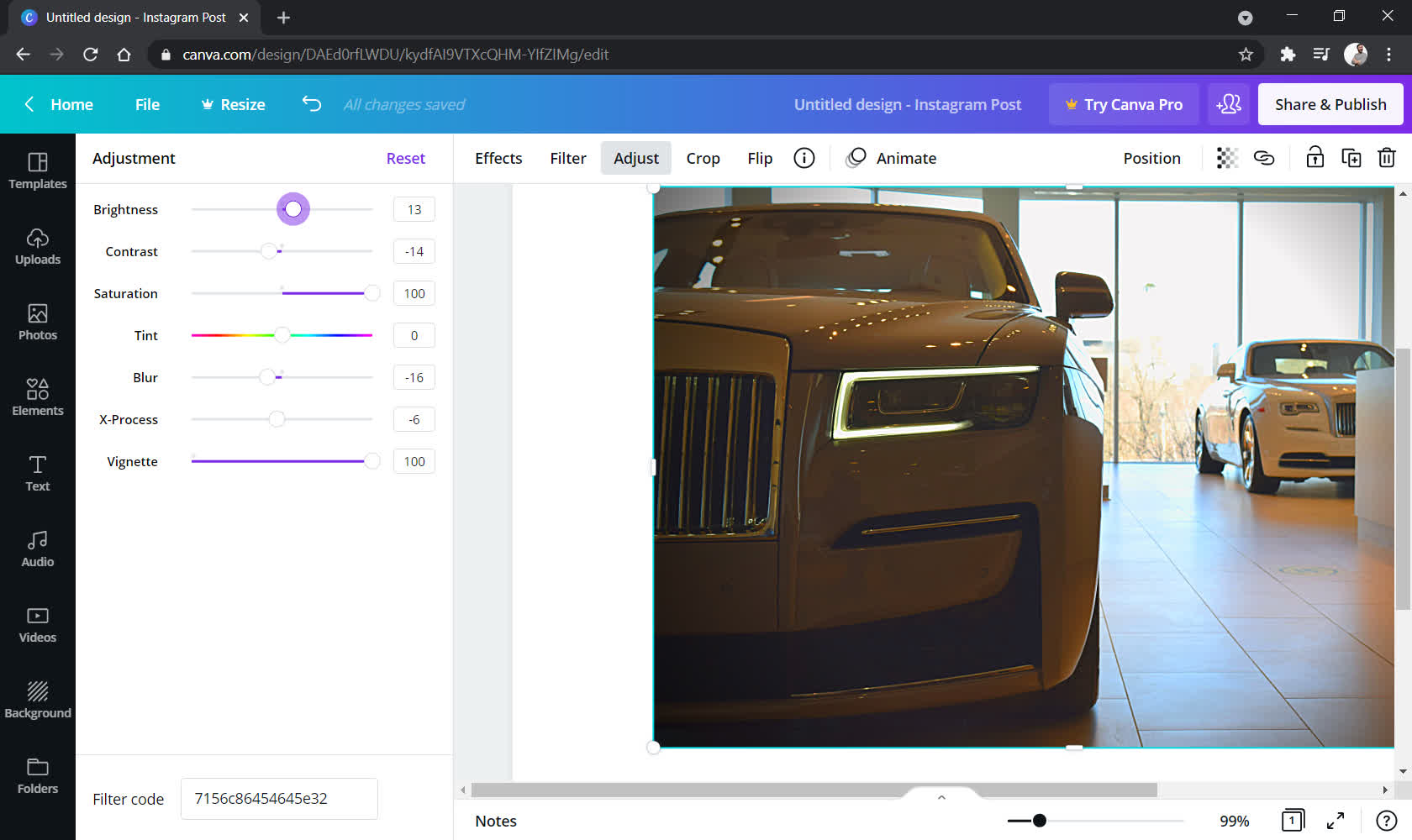Click the undo arrow icon
This screenshot has width=1412, height=840.
click(312, 104)
